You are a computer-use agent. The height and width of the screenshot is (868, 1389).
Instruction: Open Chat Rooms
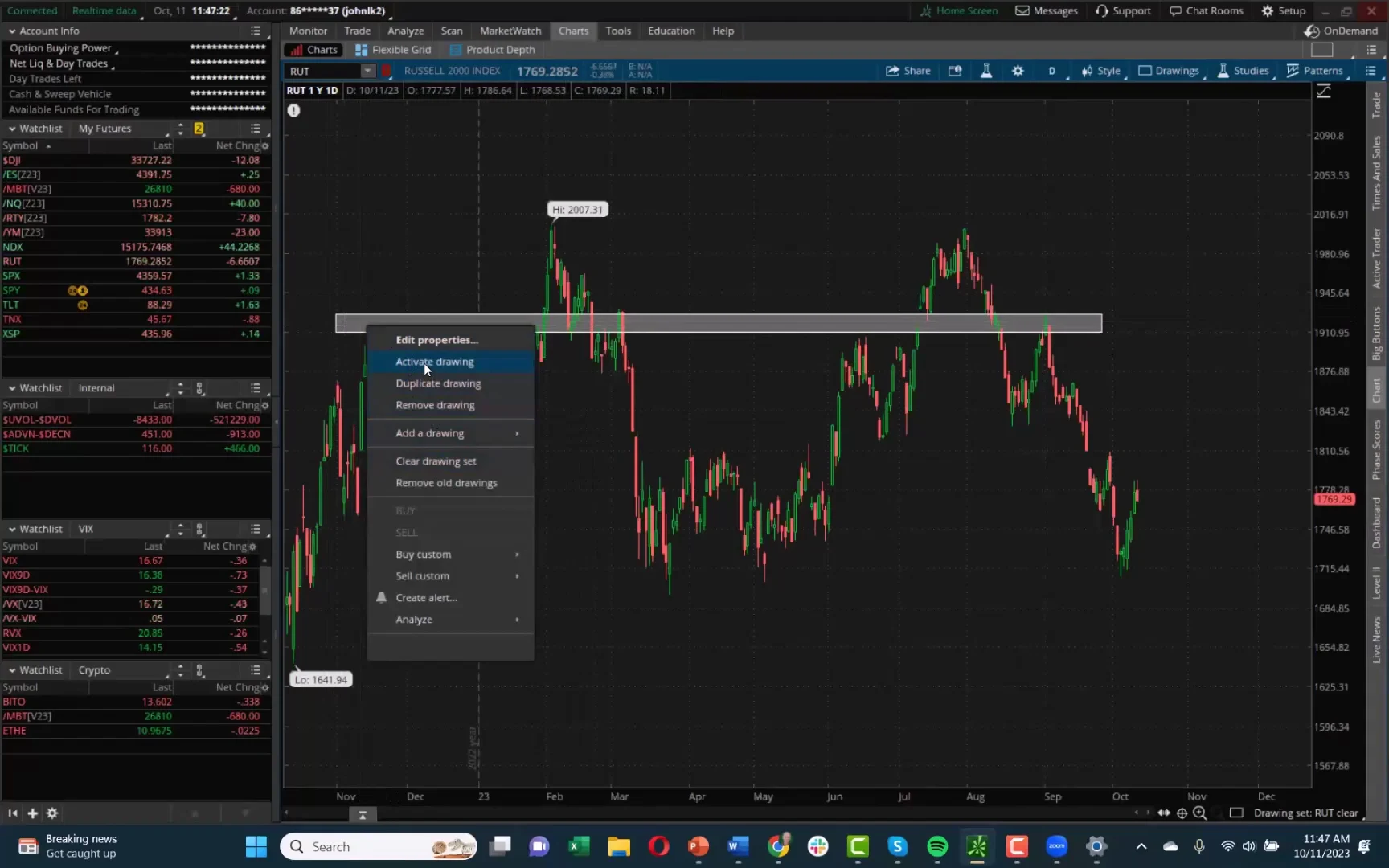coord(1206,10)
